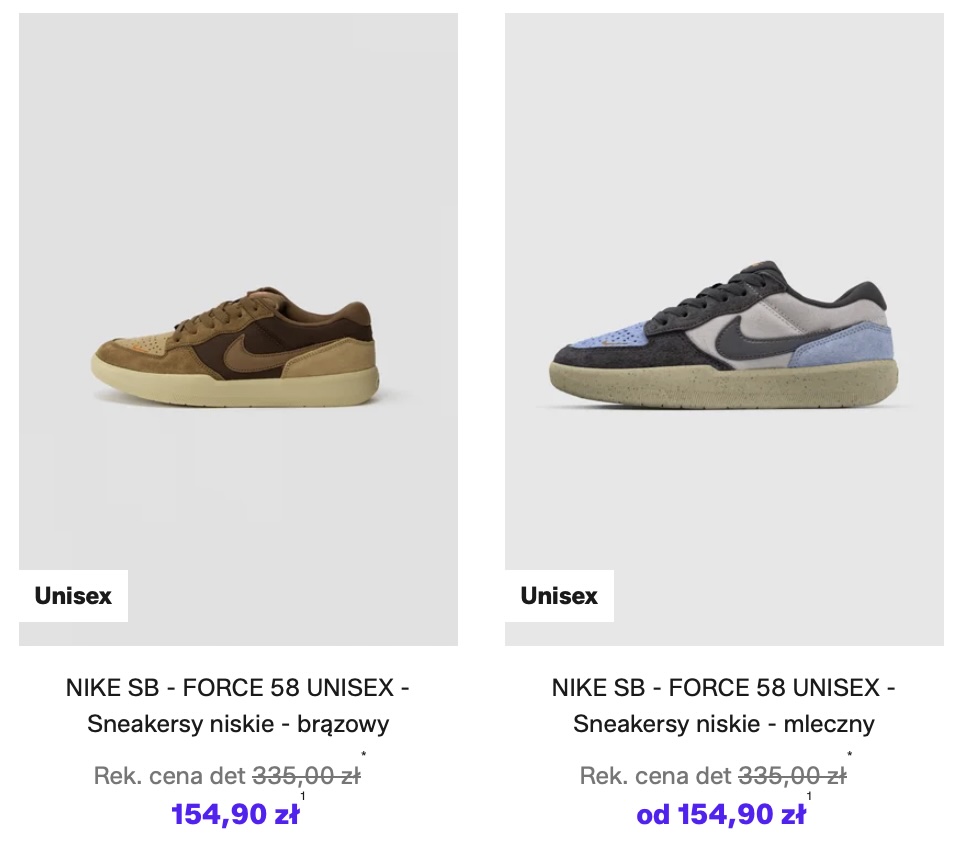This screenshot has width=960, height=850.
Task: Click the "Sneakersy niskie - mleczny" text line
Action: 724,723
